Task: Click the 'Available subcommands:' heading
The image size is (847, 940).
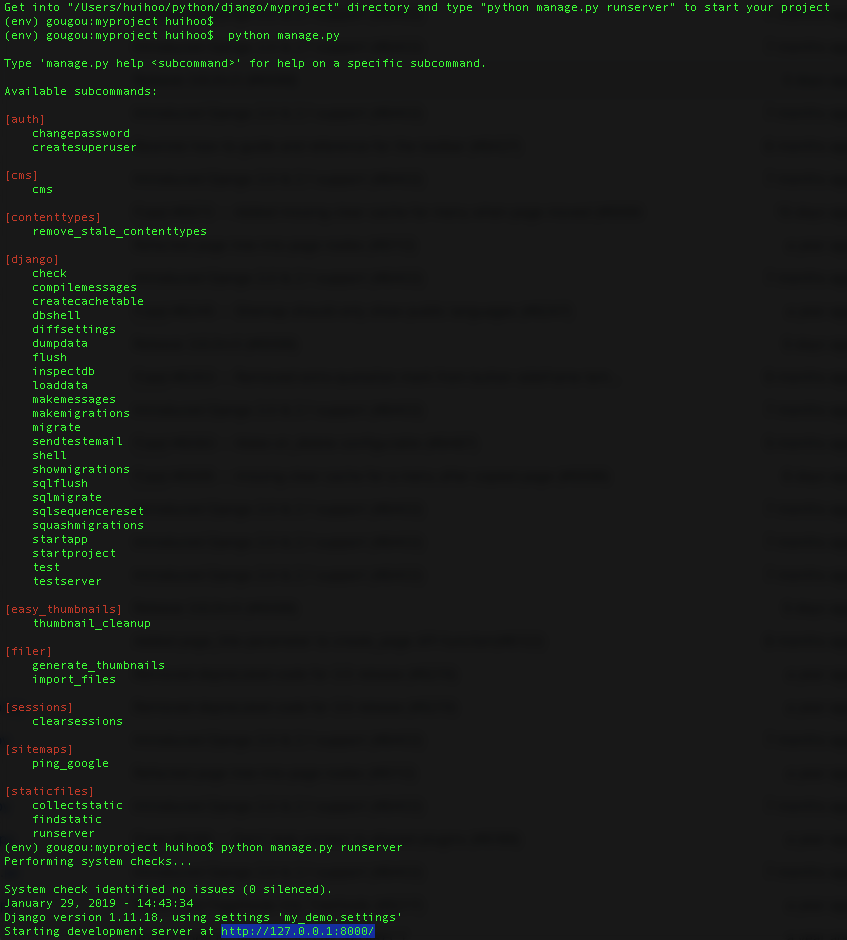Action: 81,91
